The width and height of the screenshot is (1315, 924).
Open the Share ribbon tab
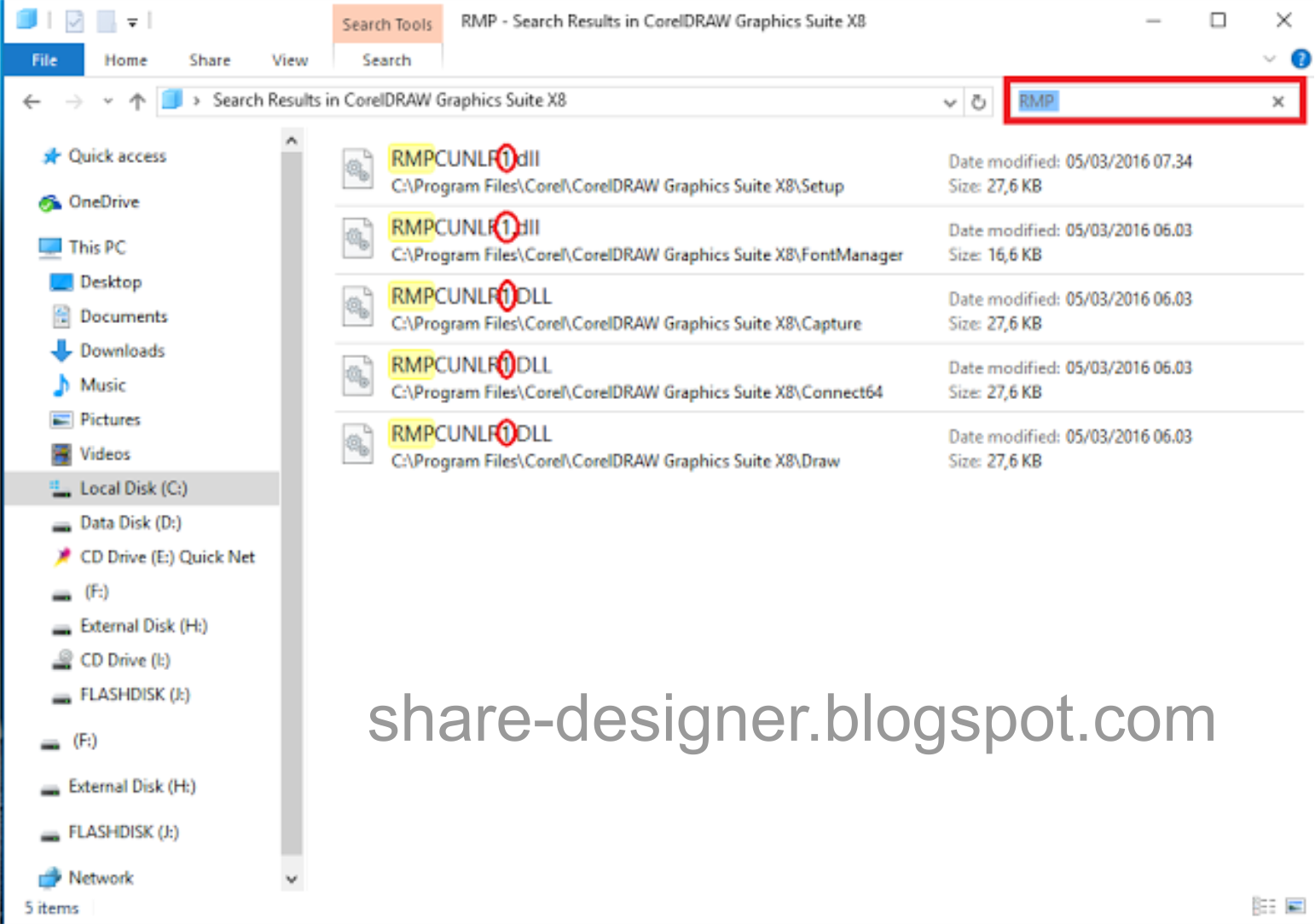pyautogui.click(x=210, y=61)
